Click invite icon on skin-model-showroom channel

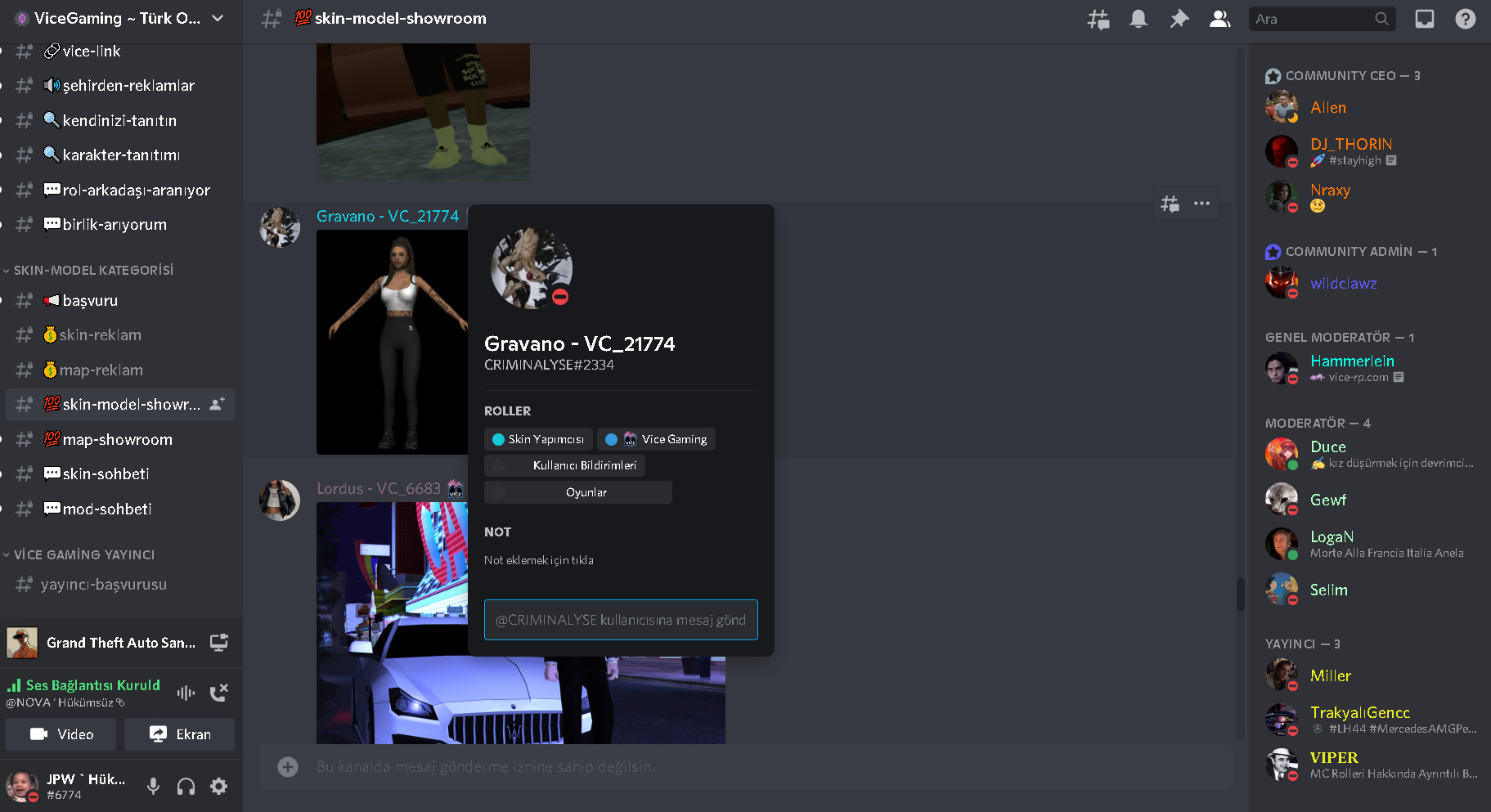click(217, 404)
